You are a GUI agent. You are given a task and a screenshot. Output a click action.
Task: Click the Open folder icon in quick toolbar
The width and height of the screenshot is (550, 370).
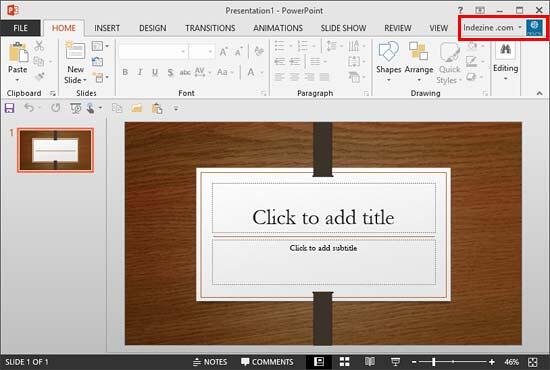coord(136,108)
